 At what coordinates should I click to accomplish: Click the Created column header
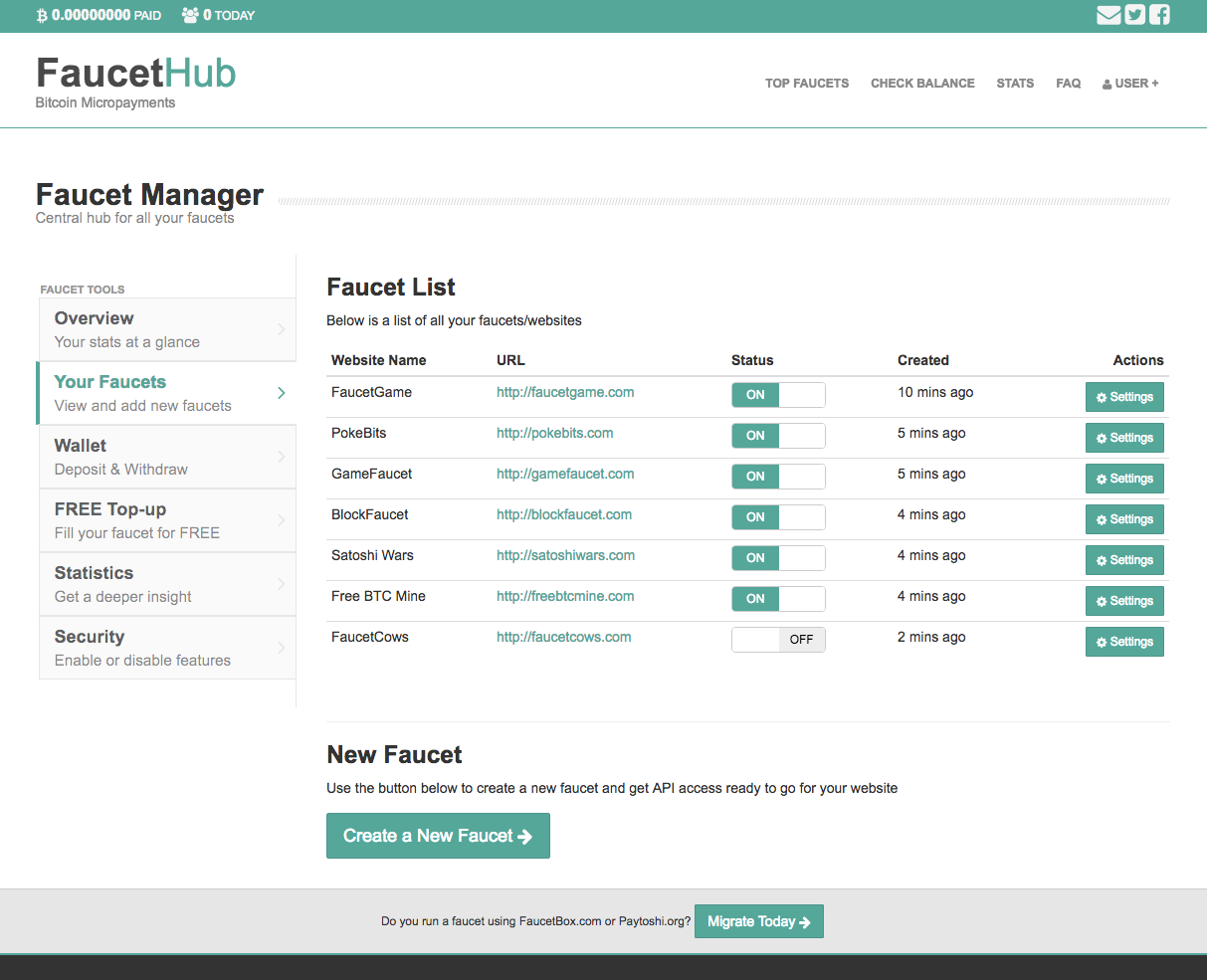[x=923, y=360]
